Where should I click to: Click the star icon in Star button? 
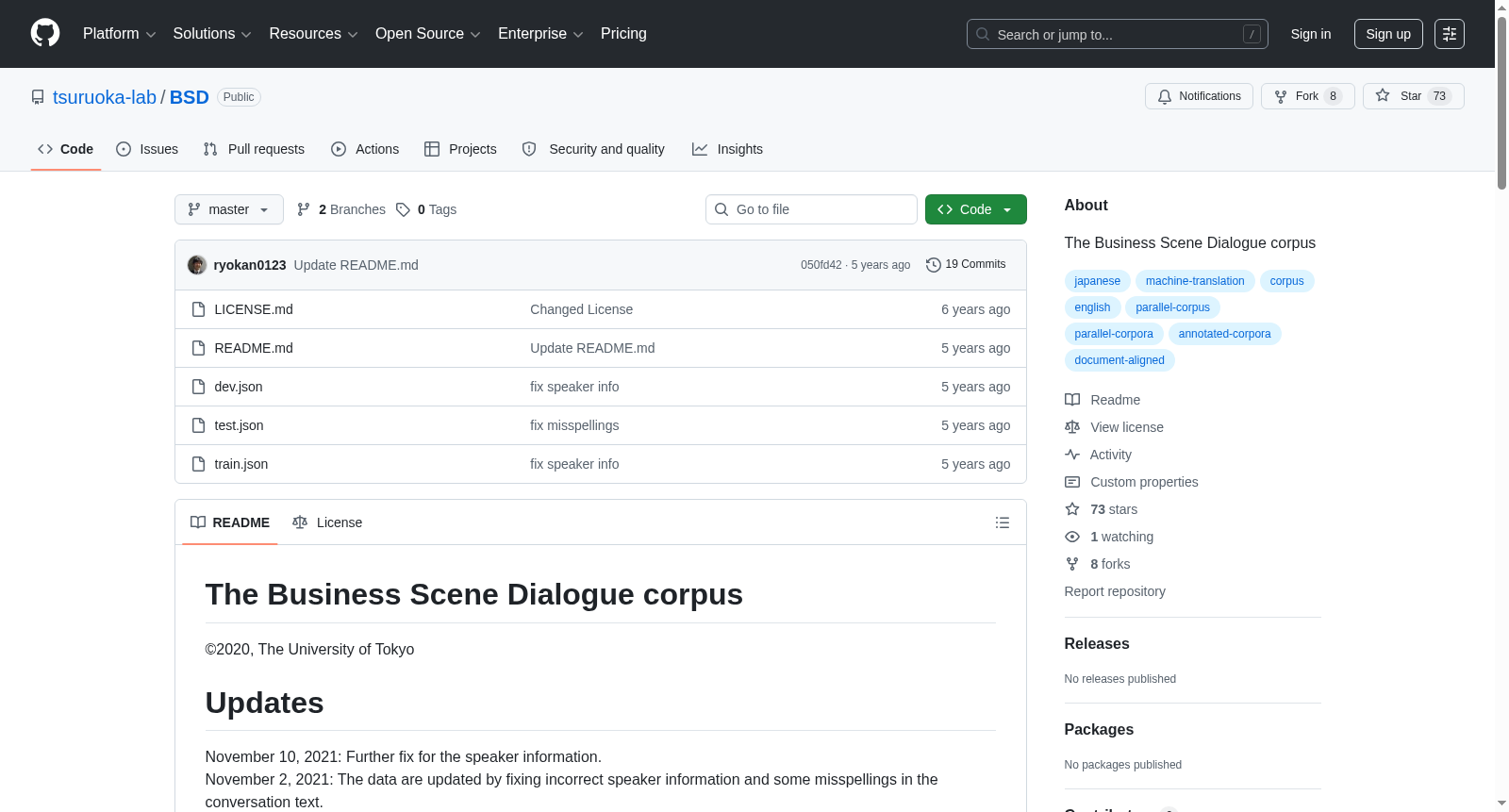pos(1383,95)
